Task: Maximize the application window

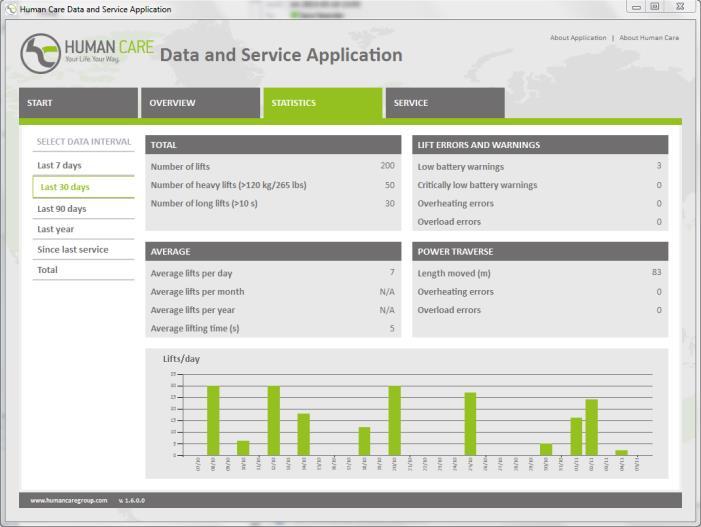Action: 655,7
